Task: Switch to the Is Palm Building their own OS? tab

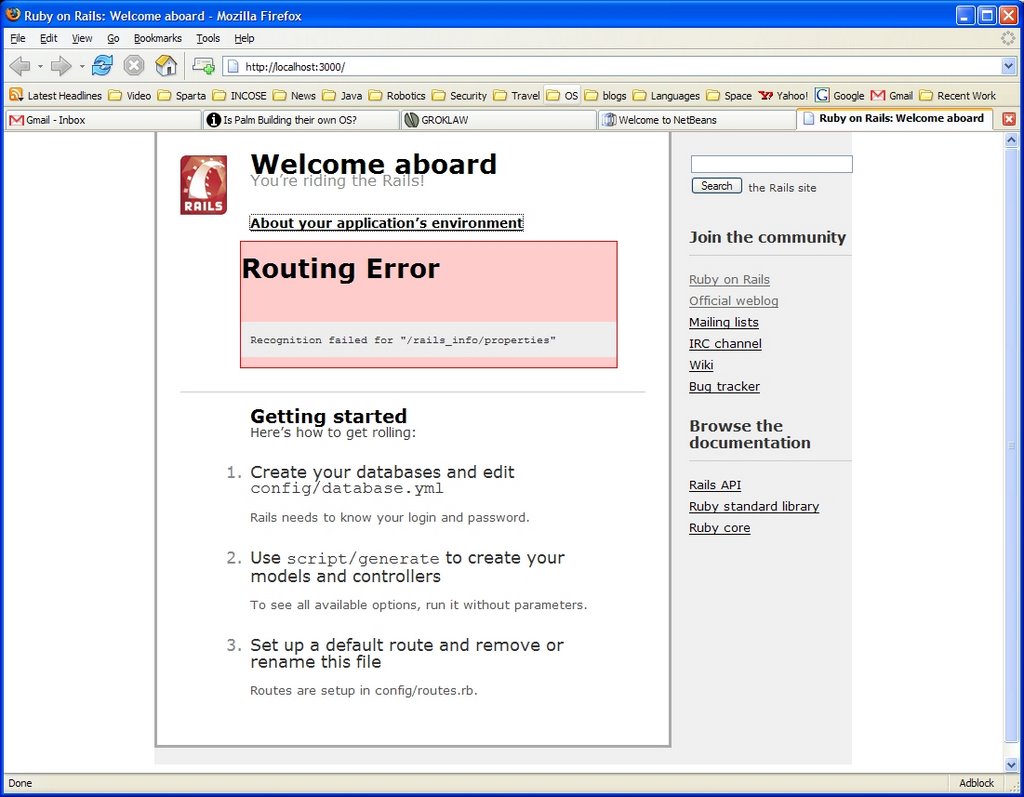Action: pyautogui.click(x=301, y=120)
